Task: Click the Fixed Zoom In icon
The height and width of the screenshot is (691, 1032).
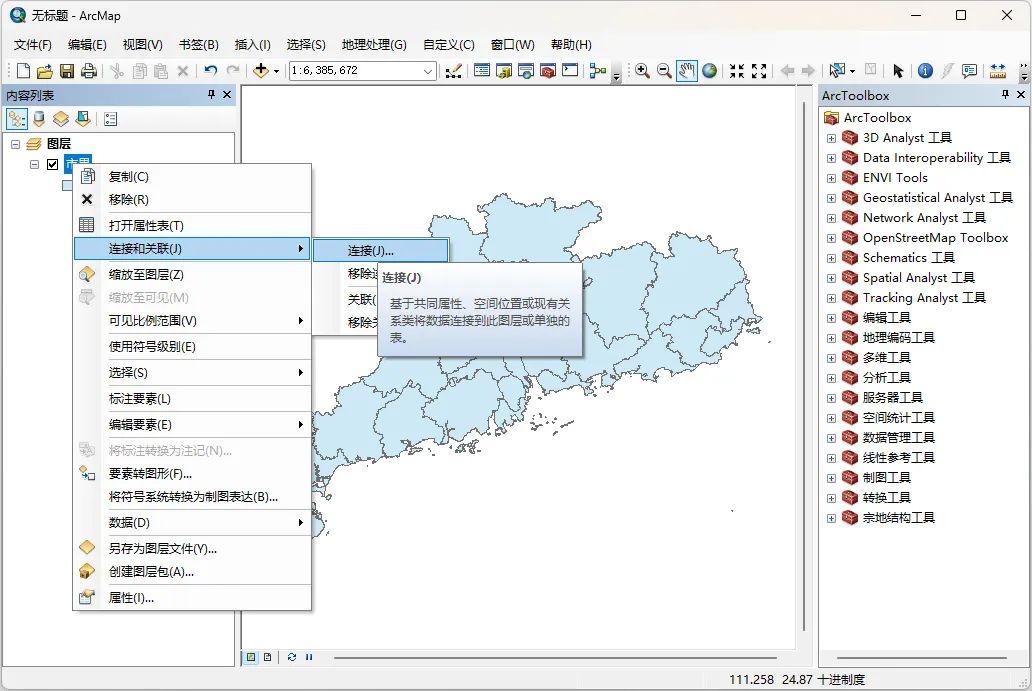Action: point(736,70)
